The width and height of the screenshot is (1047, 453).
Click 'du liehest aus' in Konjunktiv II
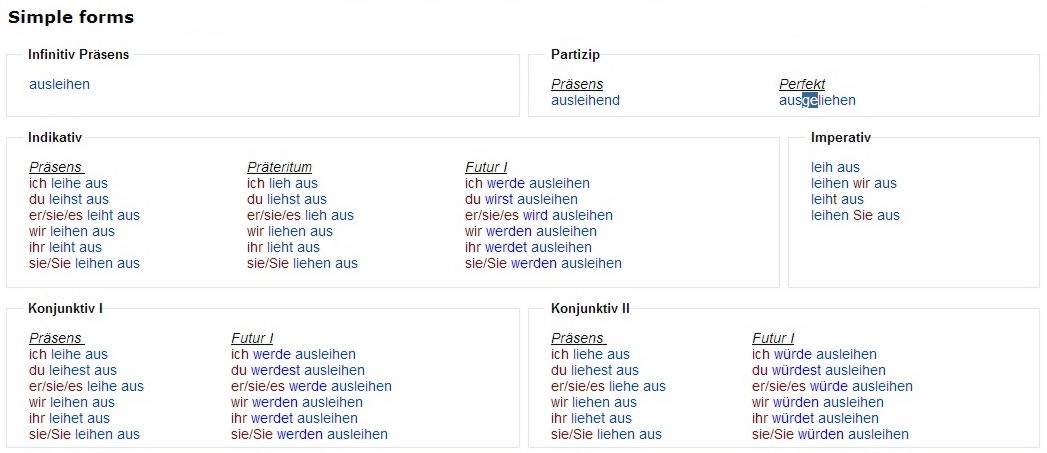click(x=594, y=370)
